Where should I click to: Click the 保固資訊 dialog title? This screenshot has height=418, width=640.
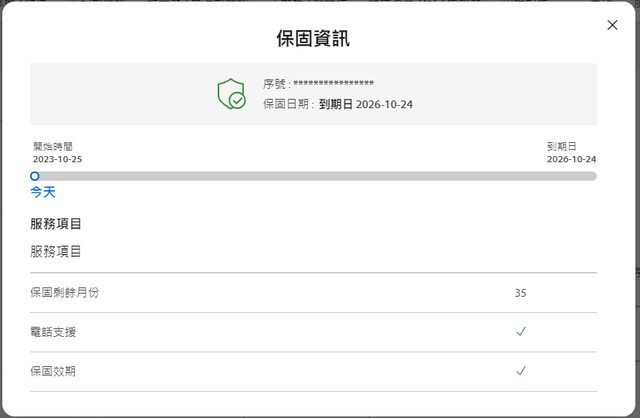313,39
